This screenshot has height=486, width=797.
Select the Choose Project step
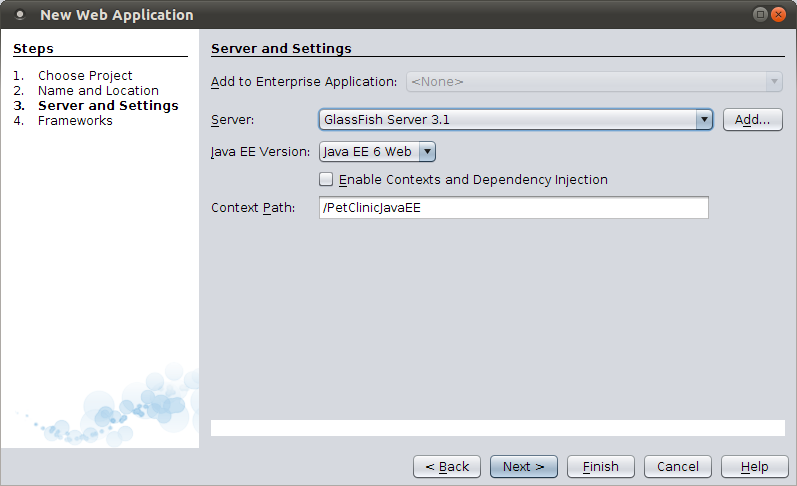[85, 75]
